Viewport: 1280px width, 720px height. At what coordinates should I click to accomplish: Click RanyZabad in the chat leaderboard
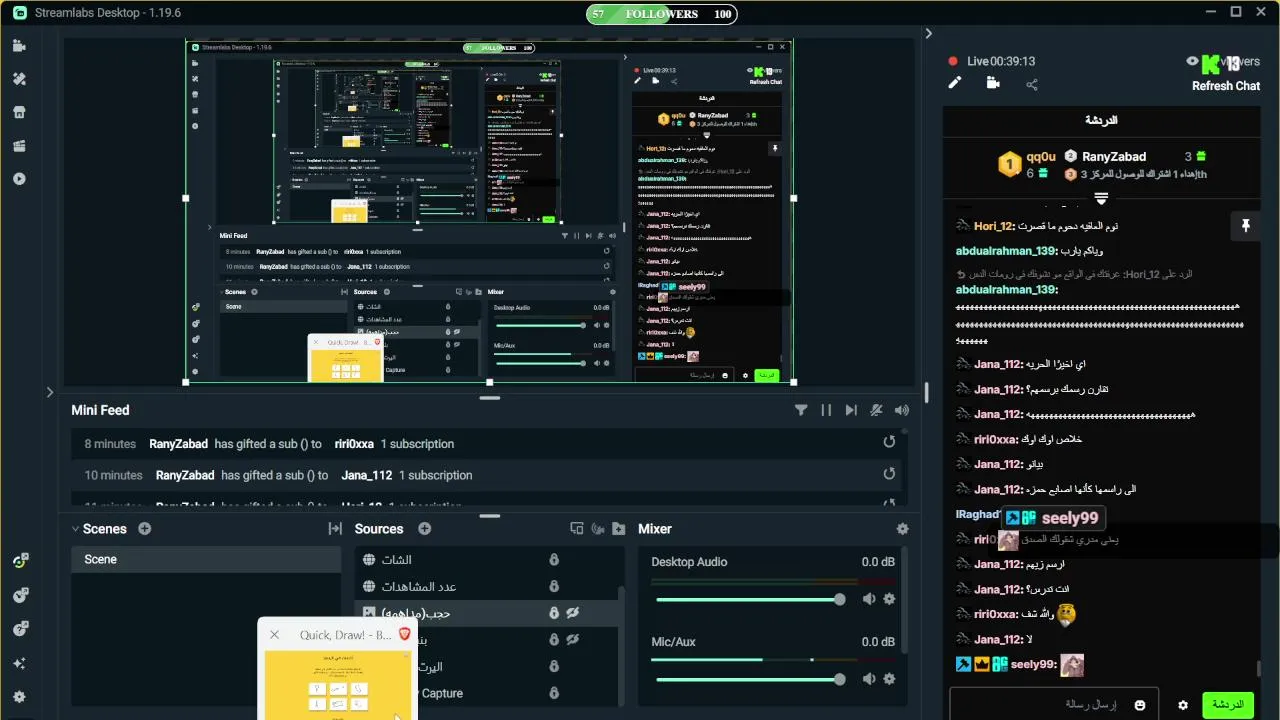click(1114, 157)
